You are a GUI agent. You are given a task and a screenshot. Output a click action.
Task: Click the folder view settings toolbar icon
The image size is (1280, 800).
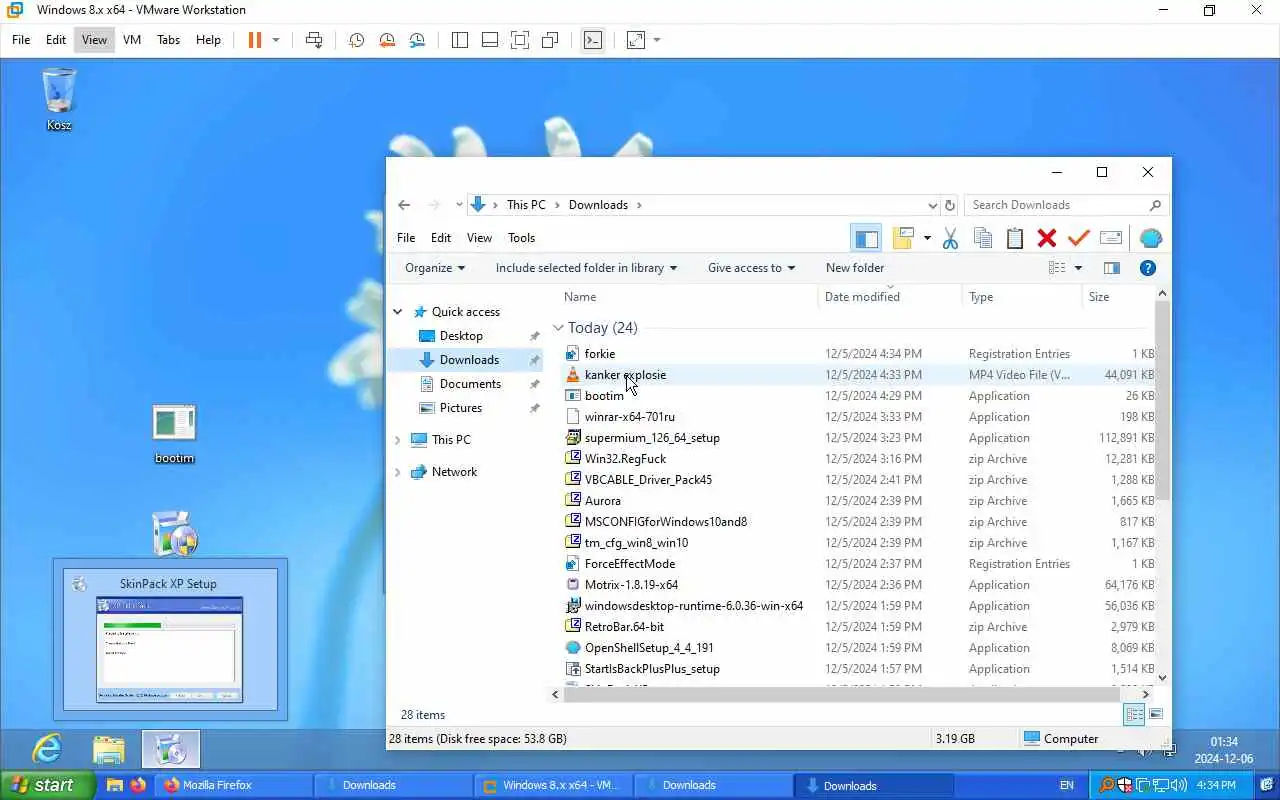coord(904,238)
